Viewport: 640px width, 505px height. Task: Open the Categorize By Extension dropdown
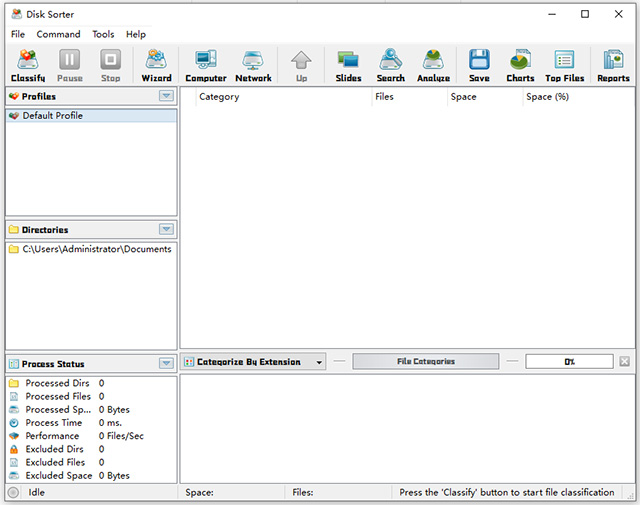point(255,362)
